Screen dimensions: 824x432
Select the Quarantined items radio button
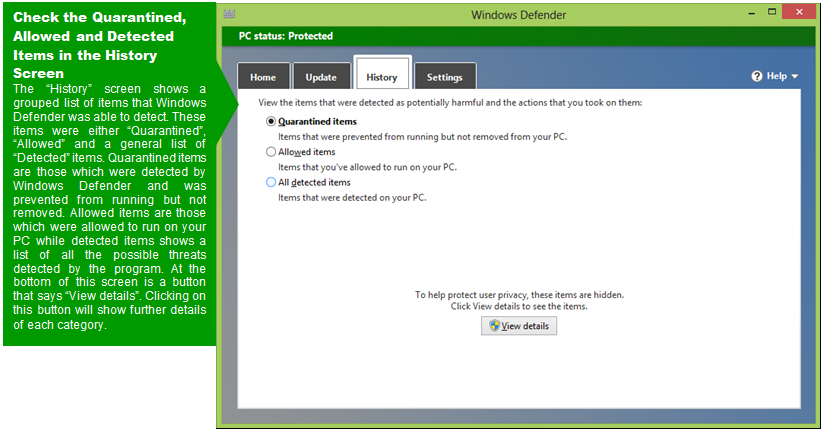[271, 121]
